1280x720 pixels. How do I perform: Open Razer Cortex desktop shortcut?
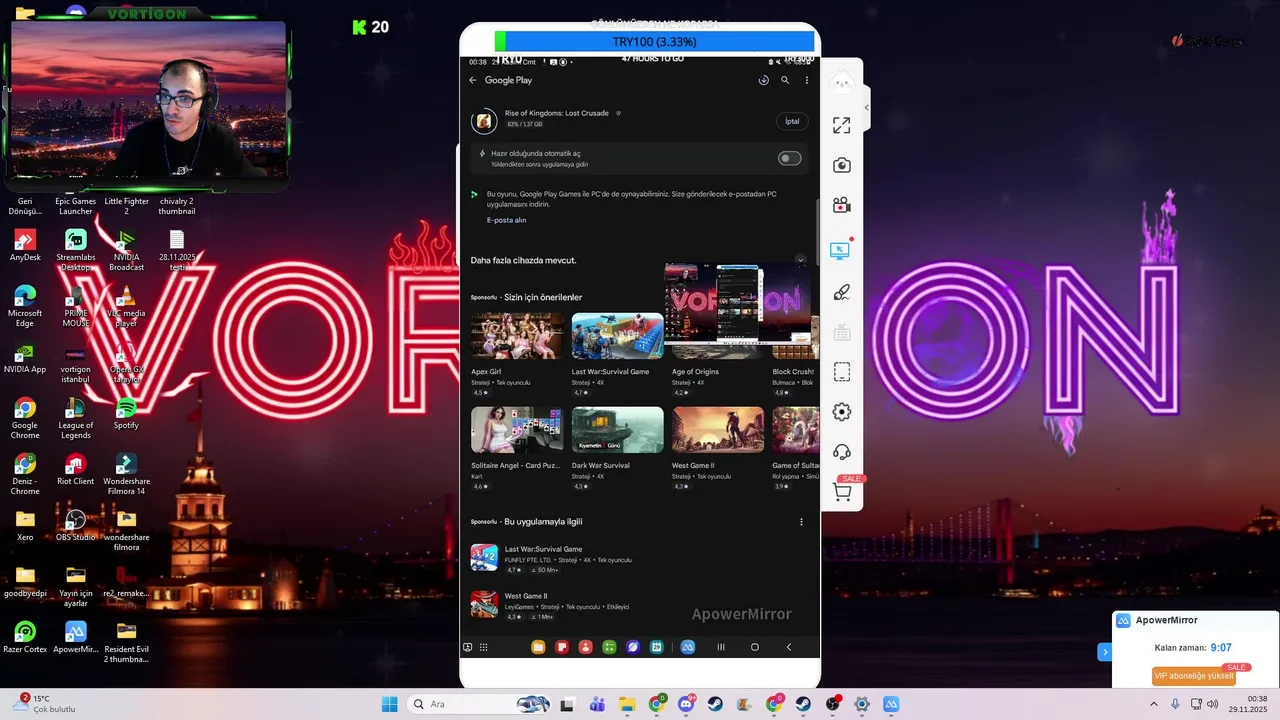point(25,638)
